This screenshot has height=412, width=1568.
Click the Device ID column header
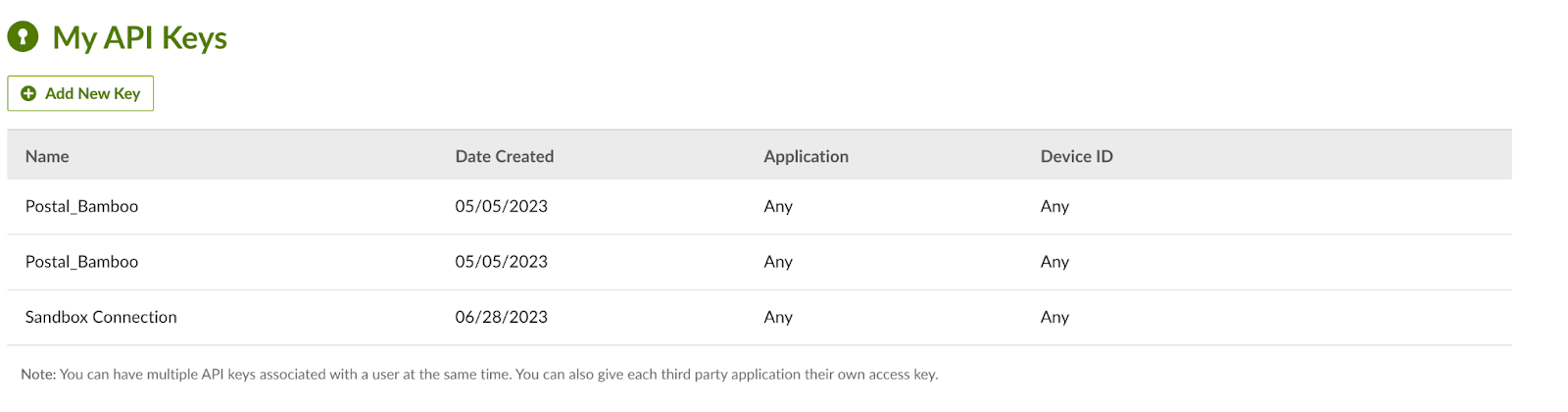[x=1076, y=156]
